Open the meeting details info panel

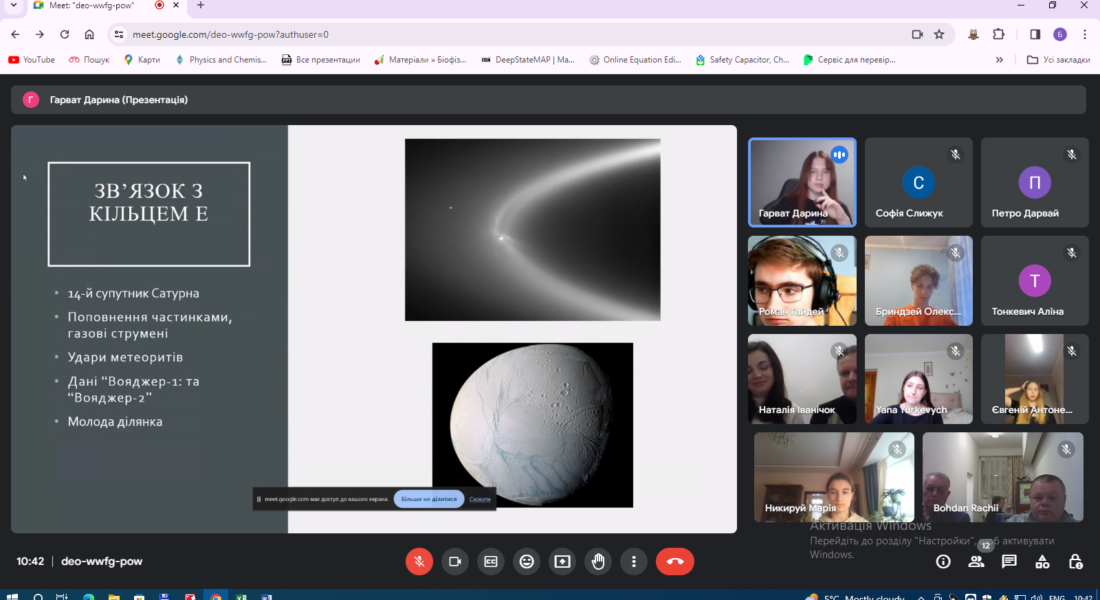[943, 562]
